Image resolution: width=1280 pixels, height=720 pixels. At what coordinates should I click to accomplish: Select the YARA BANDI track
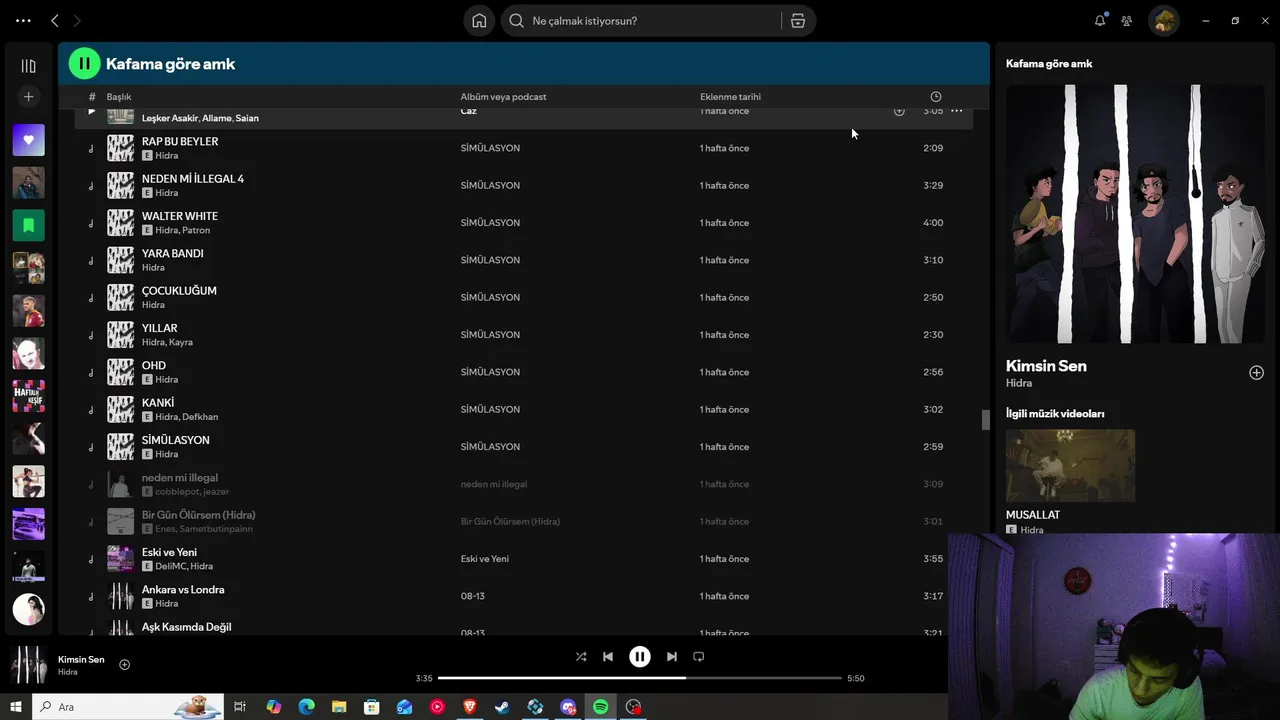click(x=173, y=254)
